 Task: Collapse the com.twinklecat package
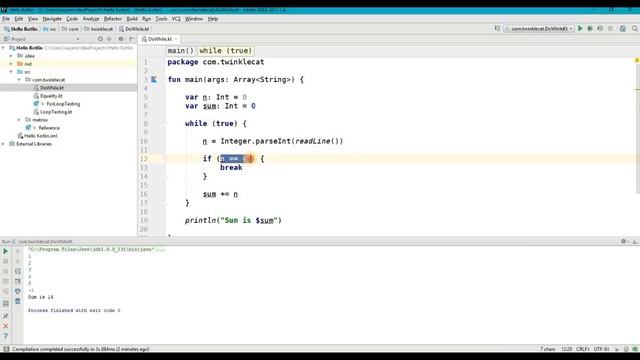point(19,80)
